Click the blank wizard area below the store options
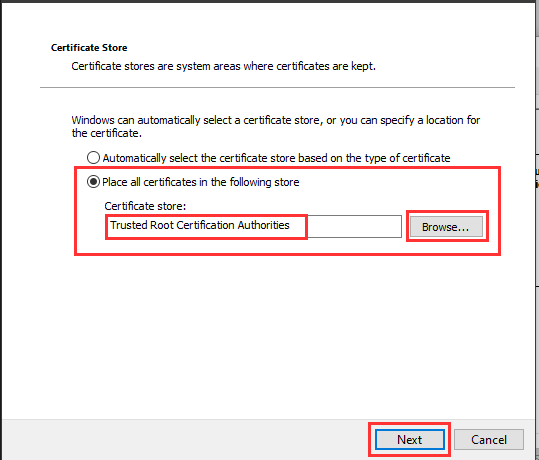 (268, 337)
